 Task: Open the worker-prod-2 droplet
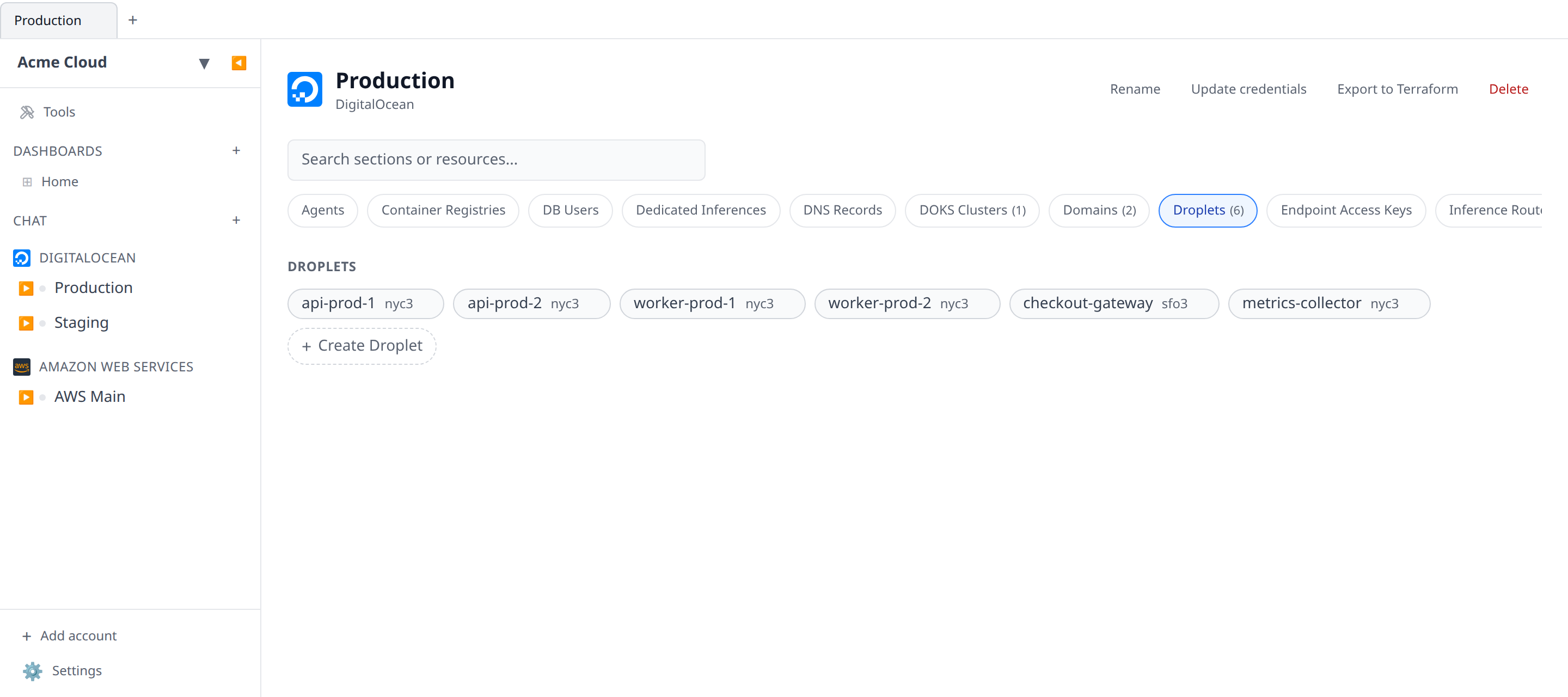[907, 303]
